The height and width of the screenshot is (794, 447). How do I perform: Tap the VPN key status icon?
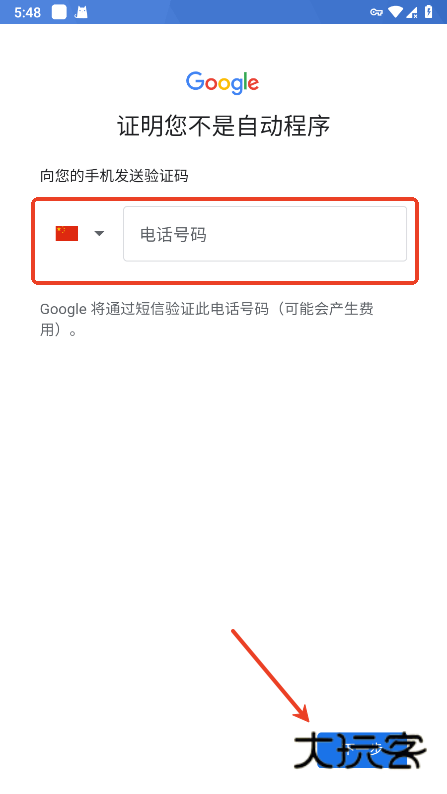tap(376, 12)
